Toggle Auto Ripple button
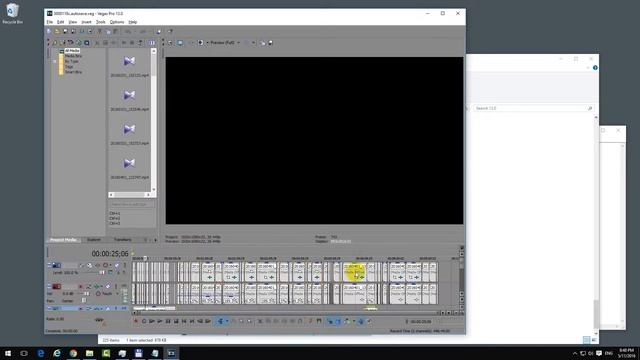Image resolution: width=640 pixels, height=360 pixels. [347, 321]
